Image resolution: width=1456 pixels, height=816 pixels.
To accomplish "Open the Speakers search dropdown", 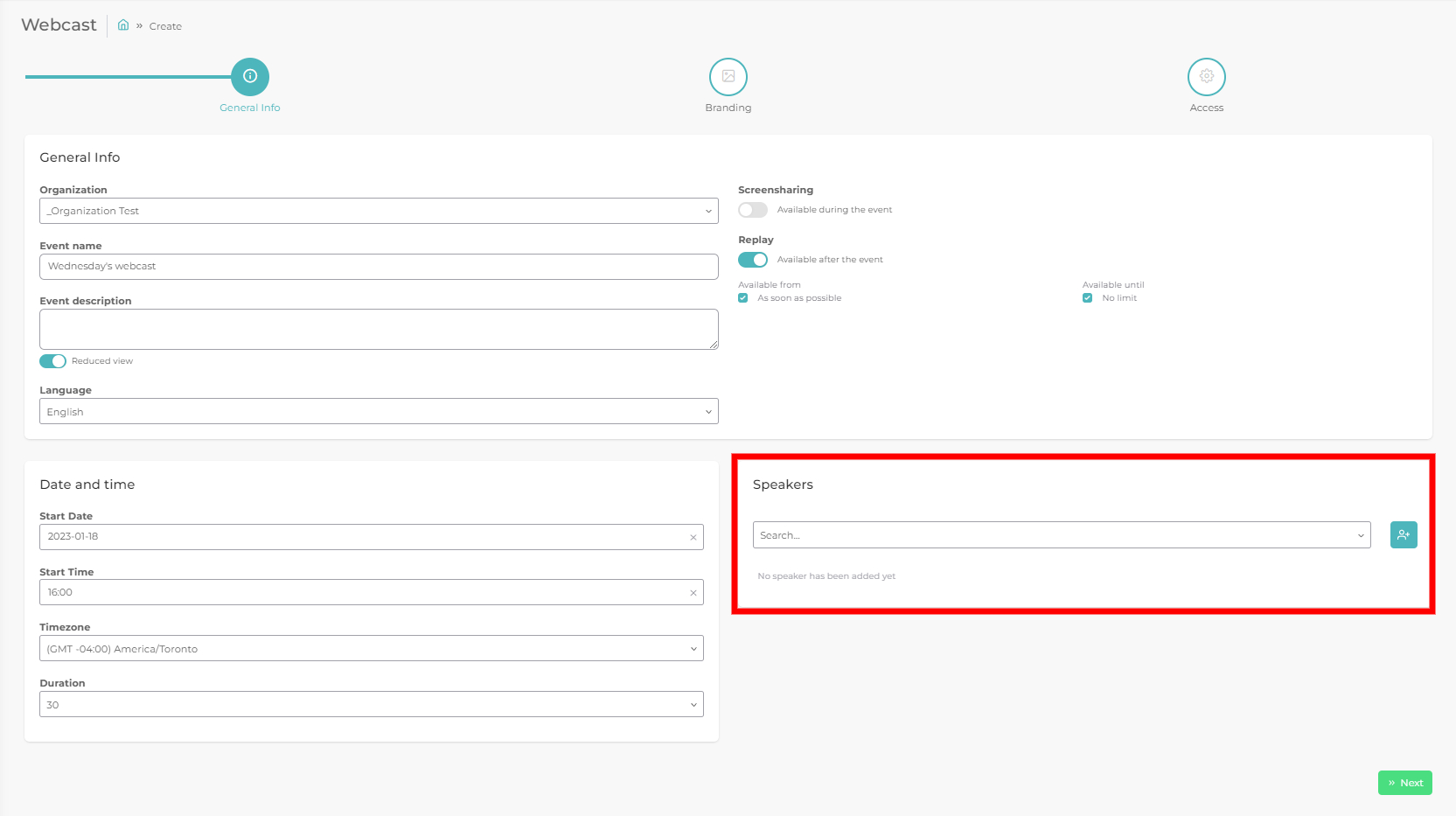I will [1062, 534].
